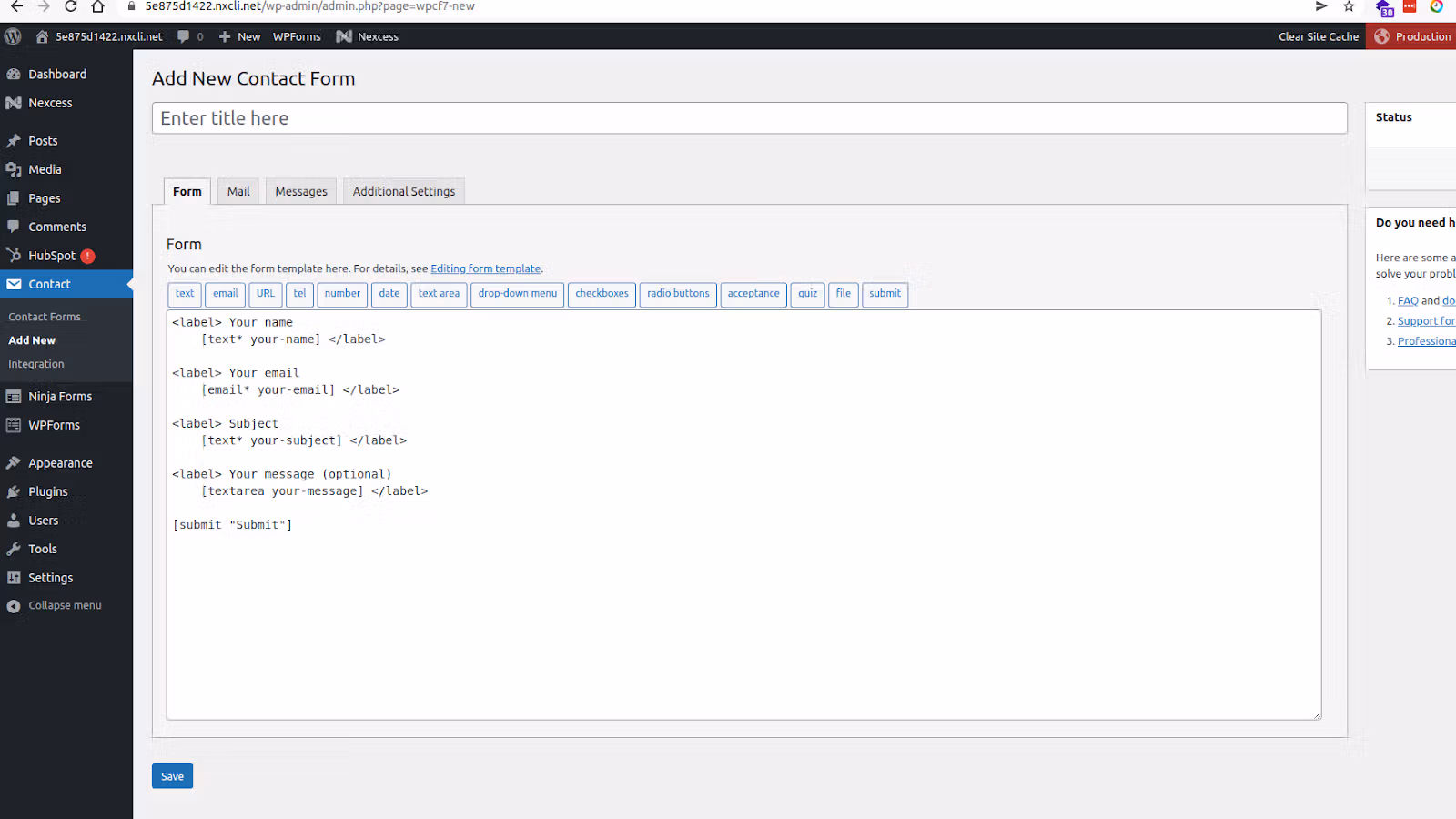The image size is (1456, 819).
Task: Open Ninja Forms from the sidebar icon
Action: pyautogui.click(x=15, y=396)
